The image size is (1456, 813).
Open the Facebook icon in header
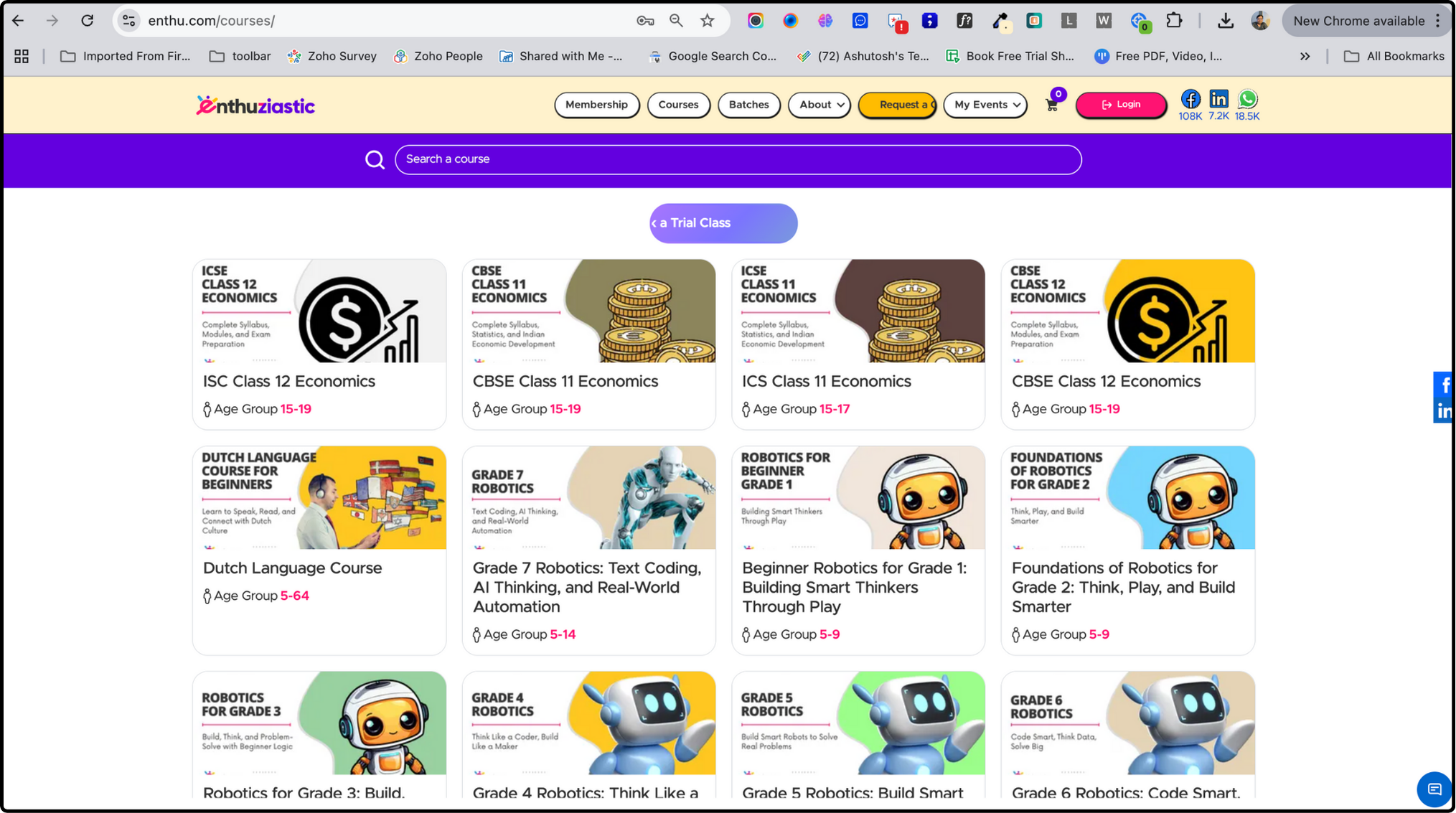coord(1190,99)
